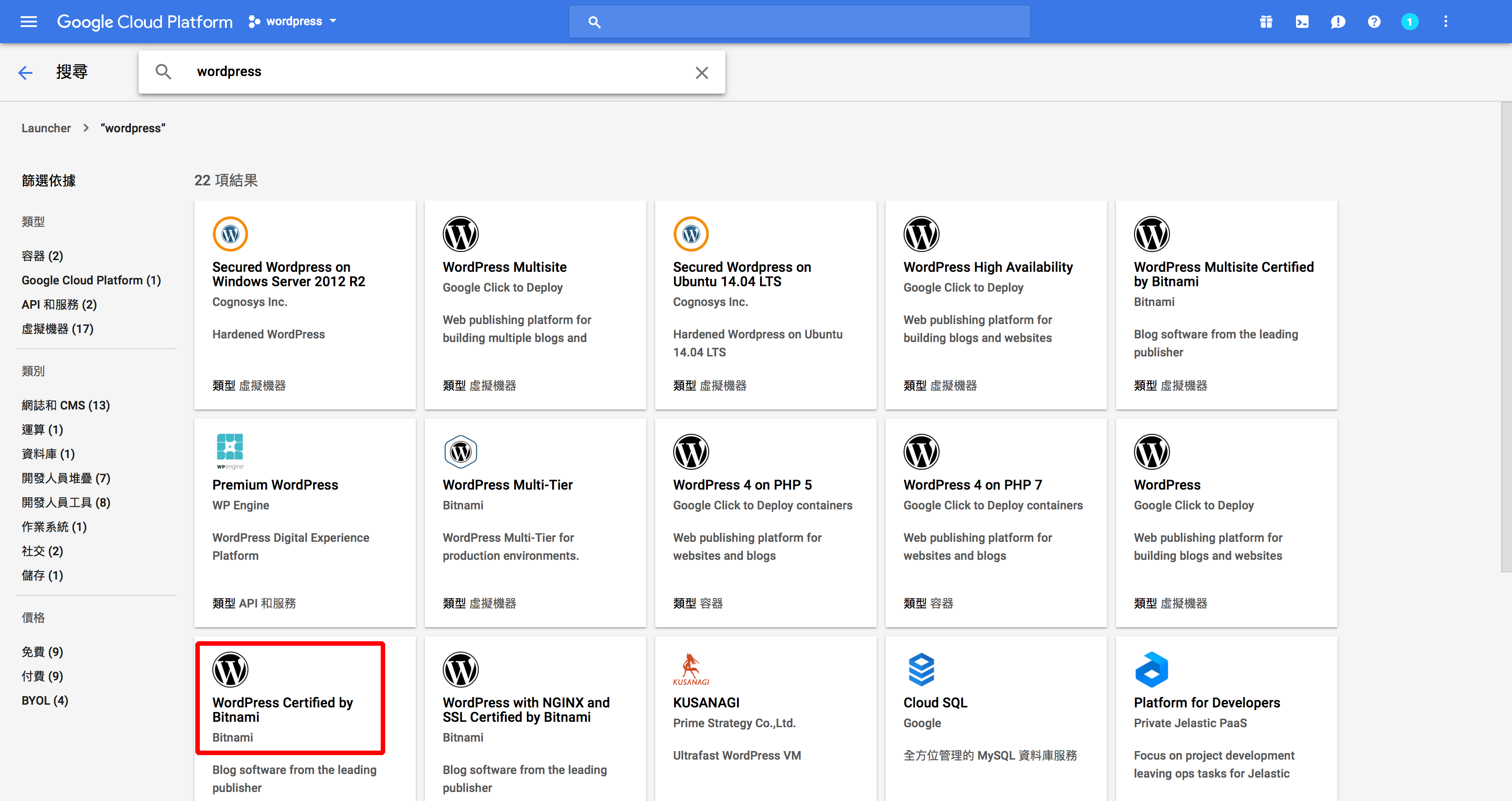Image resolution: width=1512 pixels, height=801 pixels.
Task: Clear the wordpress search text
Action: [702, 73]
